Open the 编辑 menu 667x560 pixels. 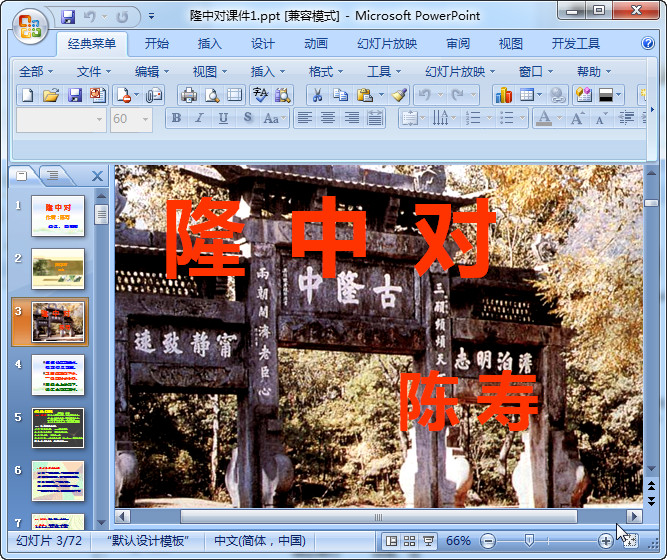[x=152, y=71]
